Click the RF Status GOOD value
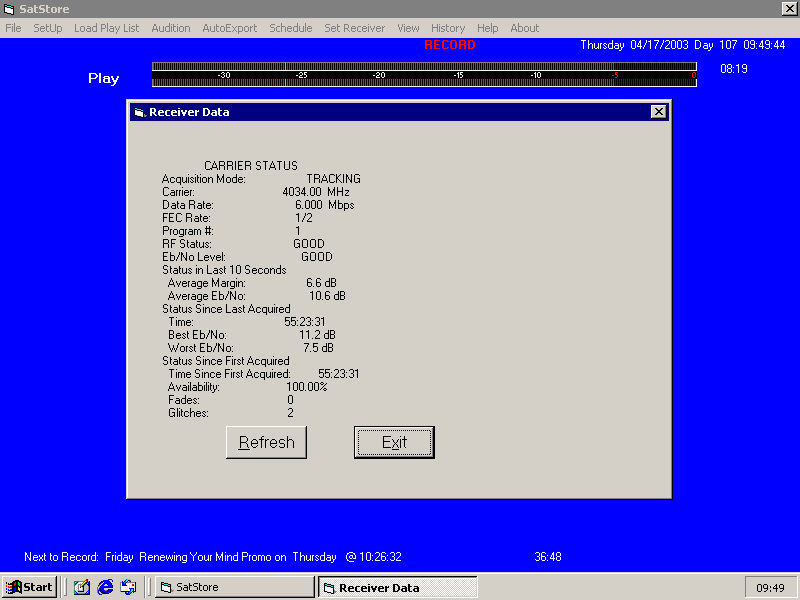The height and width of the screenshot is (600, 800). (x=309, y=244)
